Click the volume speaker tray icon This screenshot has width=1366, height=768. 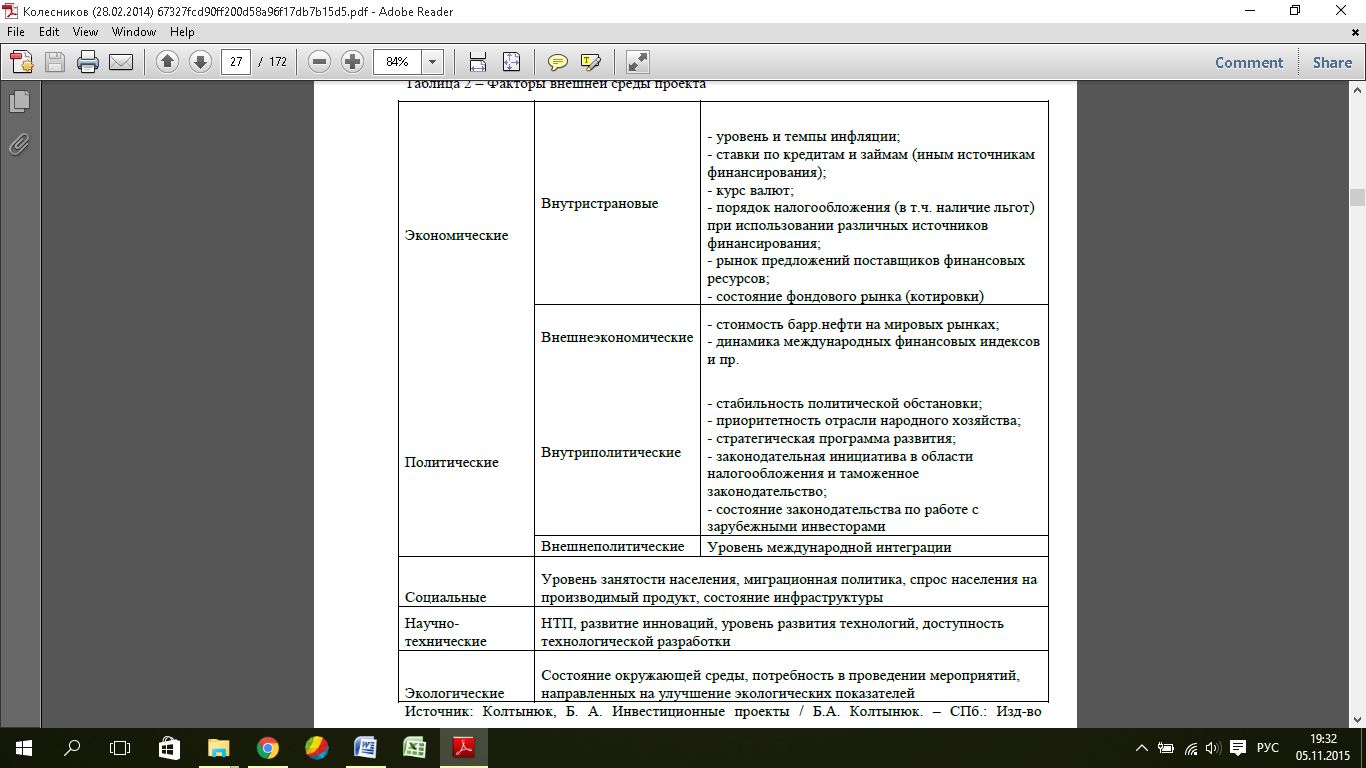point(1213,748)
